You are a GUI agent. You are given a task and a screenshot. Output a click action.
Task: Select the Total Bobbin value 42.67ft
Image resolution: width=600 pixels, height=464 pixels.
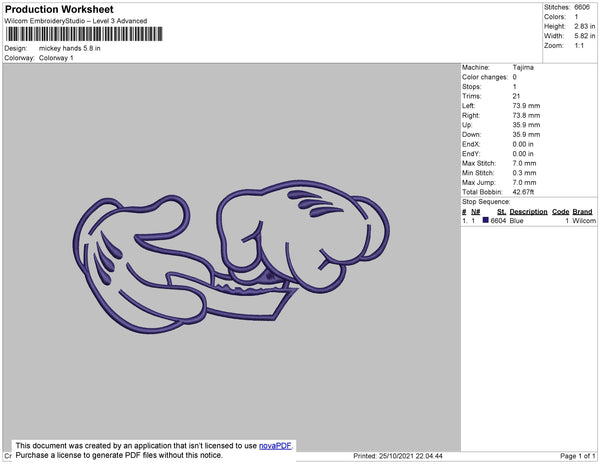click(523, 192)
